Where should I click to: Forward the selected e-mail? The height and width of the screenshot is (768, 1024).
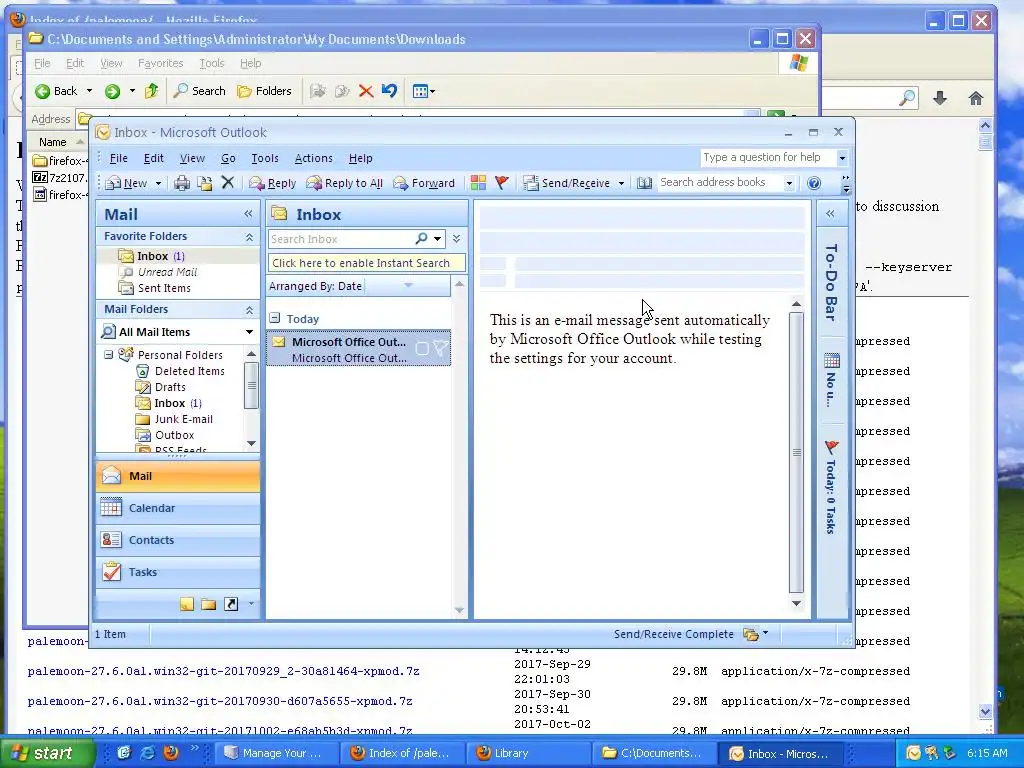424,184
